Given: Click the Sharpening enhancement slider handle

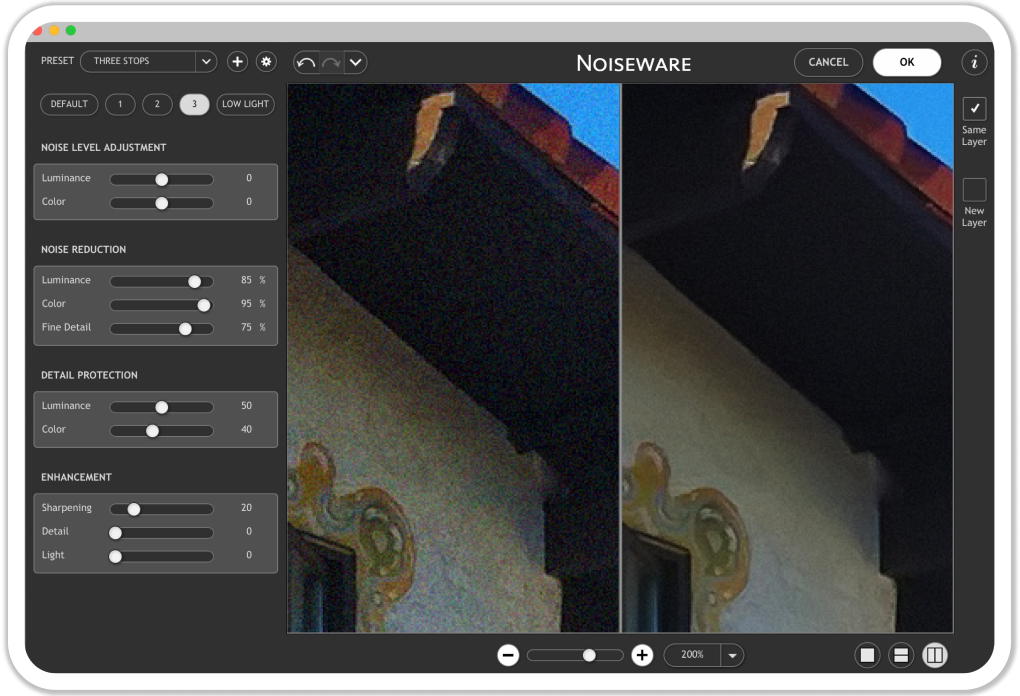Looking at the screenshot, I should (133, 508).
